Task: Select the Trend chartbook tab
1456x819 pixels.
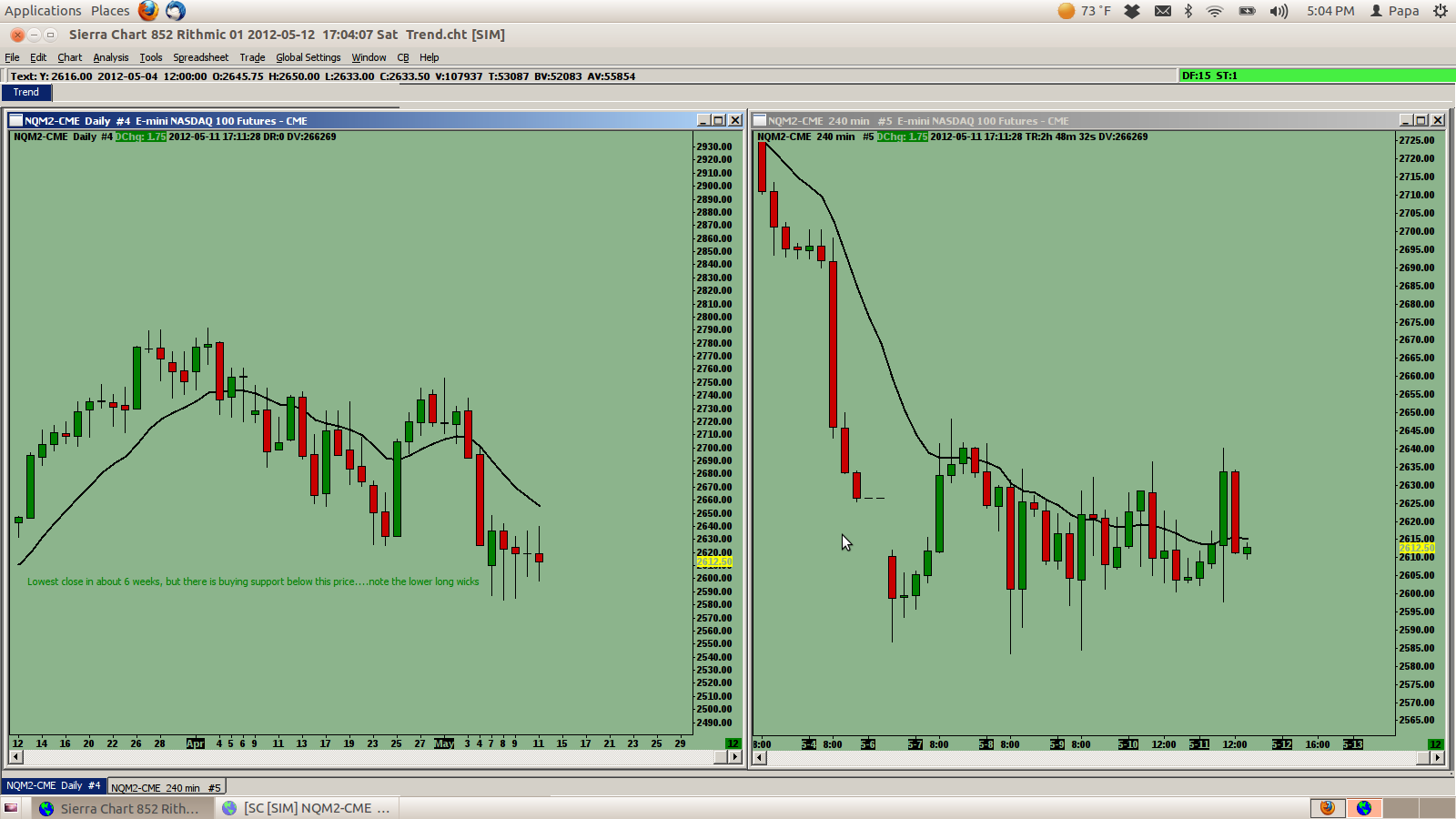Action: click(26, 92)
